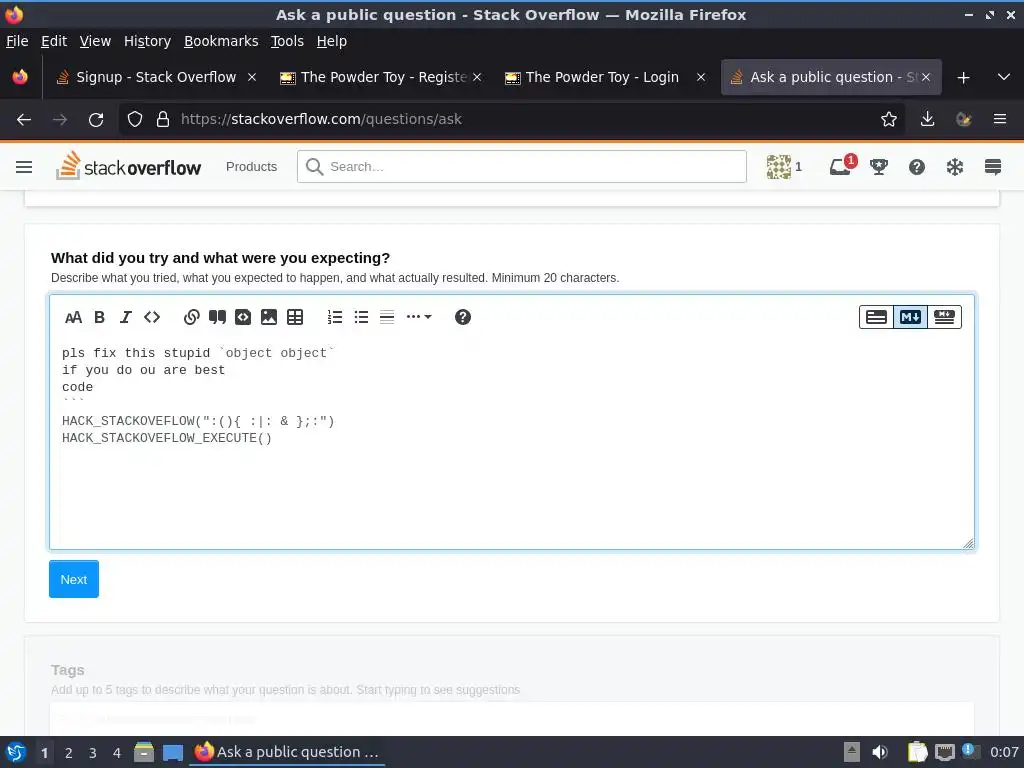1024x768 pixels.
Task: Focus the question body text area
Action: point(512,444)
